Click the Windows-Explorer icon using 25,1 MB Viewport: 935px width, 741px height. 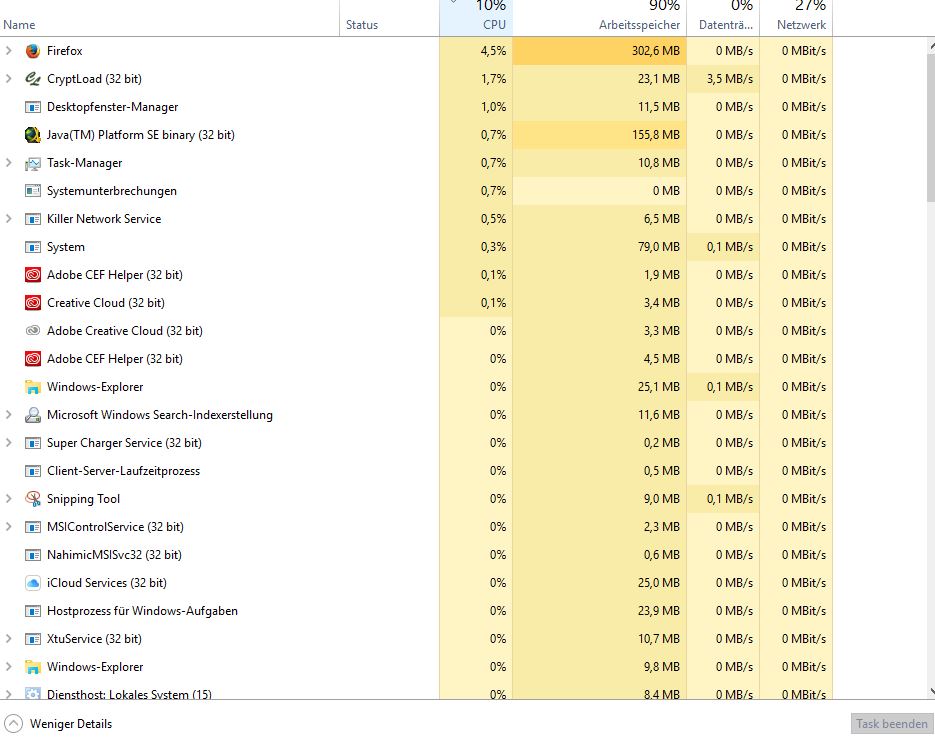[33, 387]
